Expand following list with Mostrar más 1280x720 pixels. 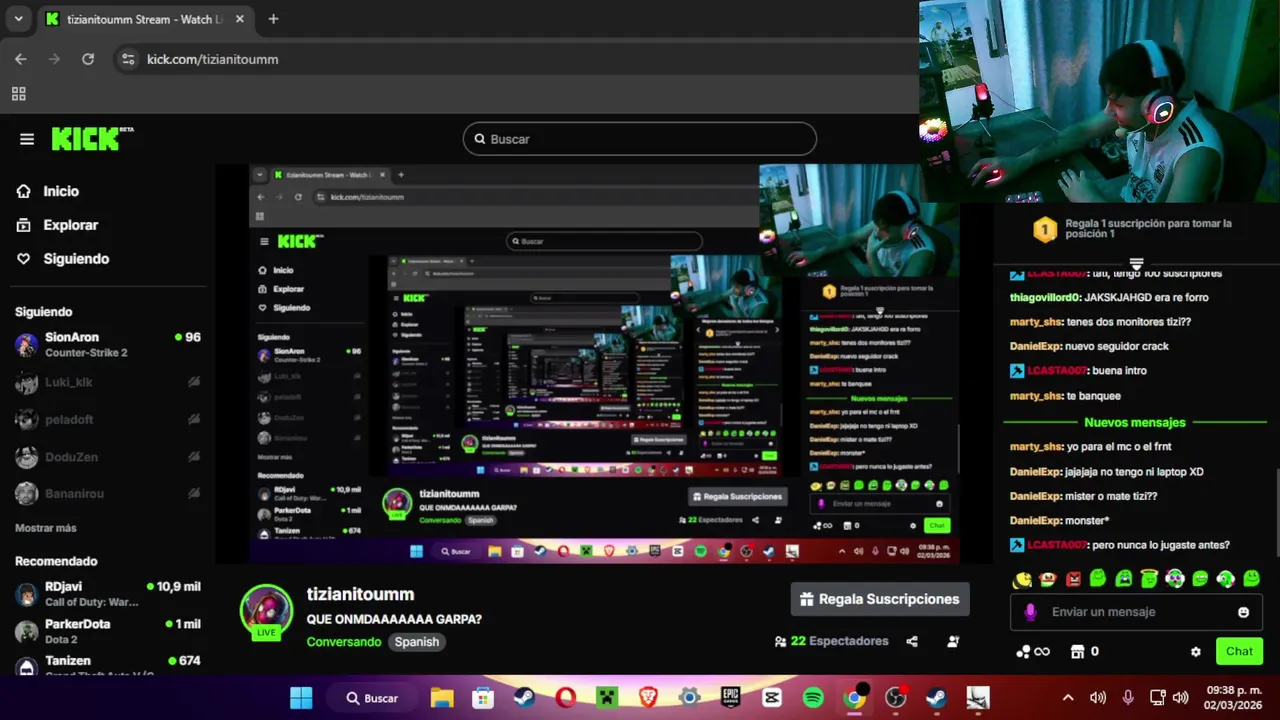pyautogui.click(x=45, y=528)
